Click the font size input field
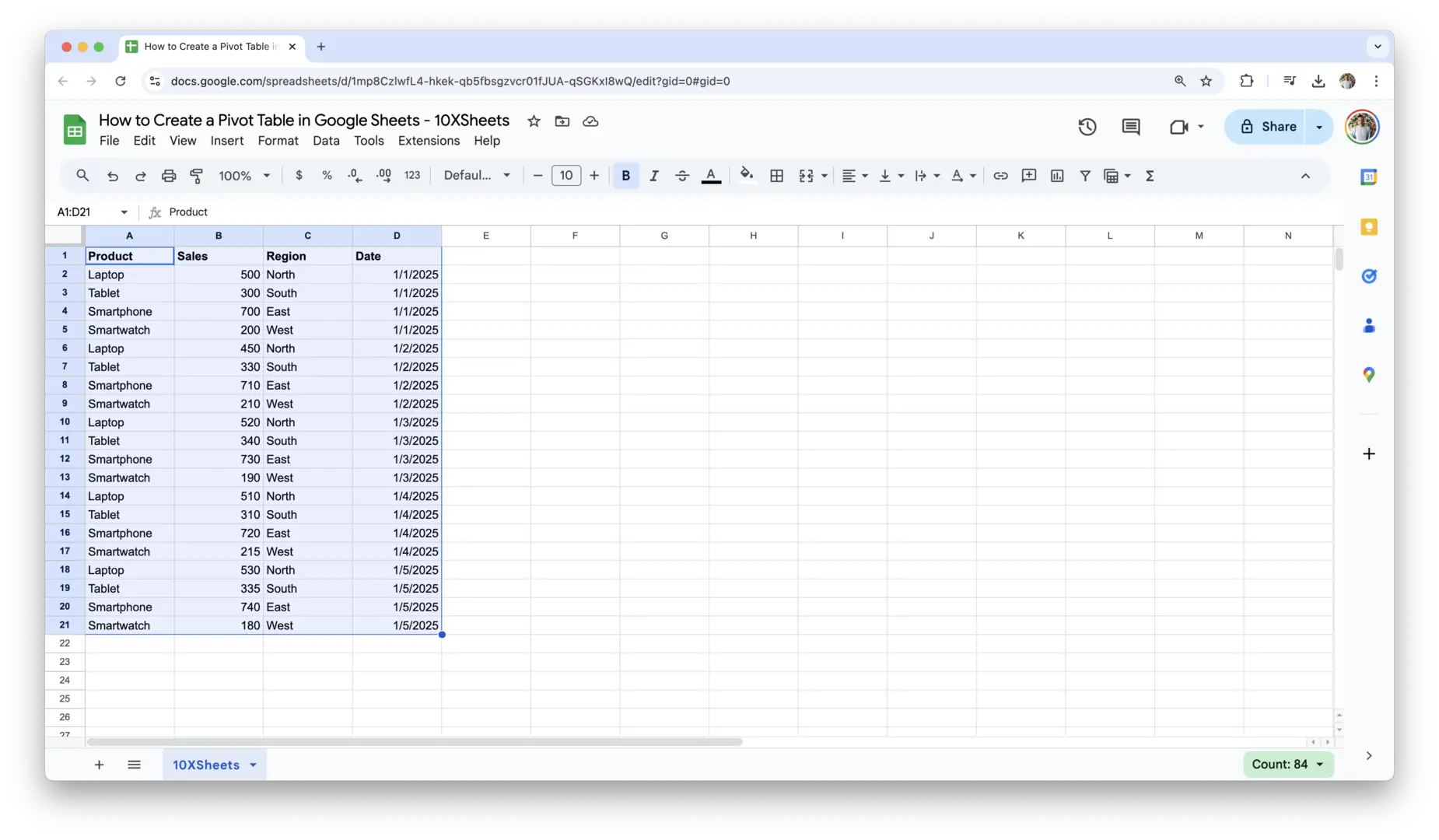Image resolution: width=1439 pixels, height=840 pixels. pos(565,176)
